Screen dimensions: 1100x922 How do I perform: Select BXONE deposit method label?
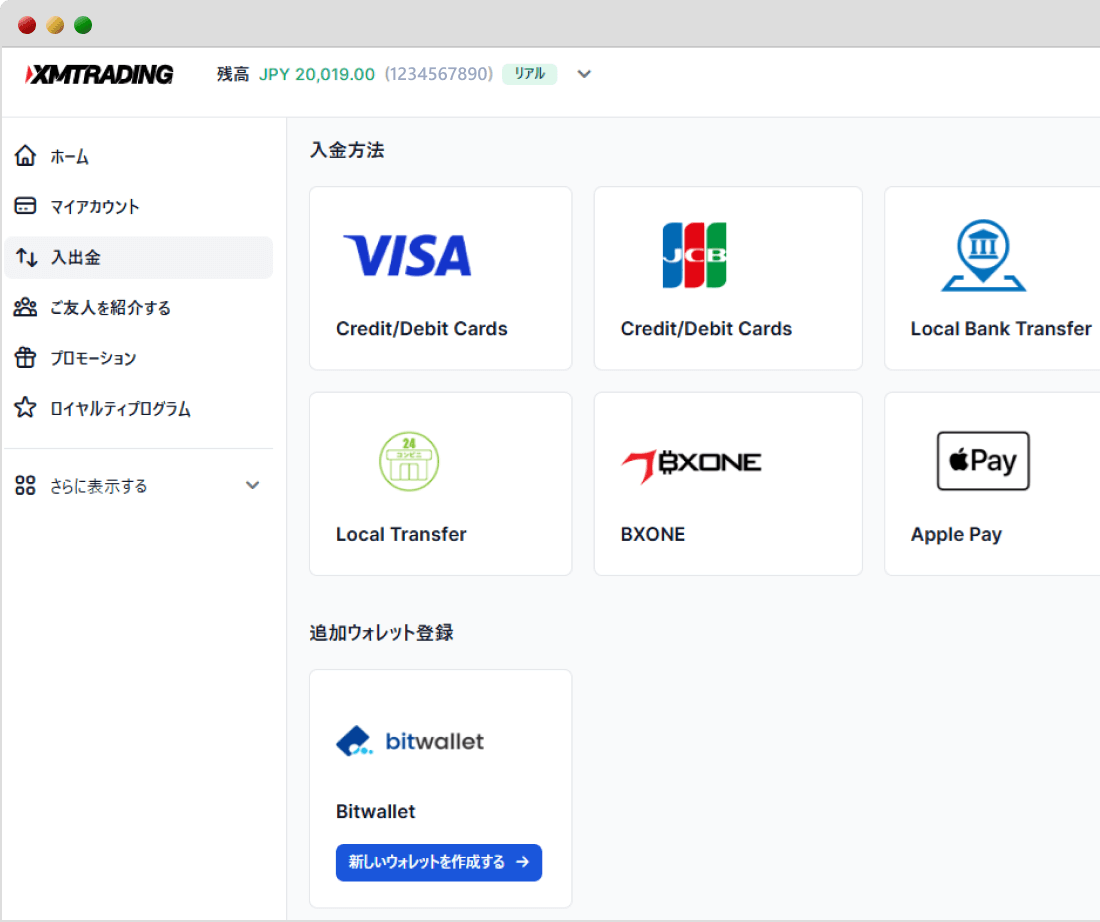tap(653, 534)
